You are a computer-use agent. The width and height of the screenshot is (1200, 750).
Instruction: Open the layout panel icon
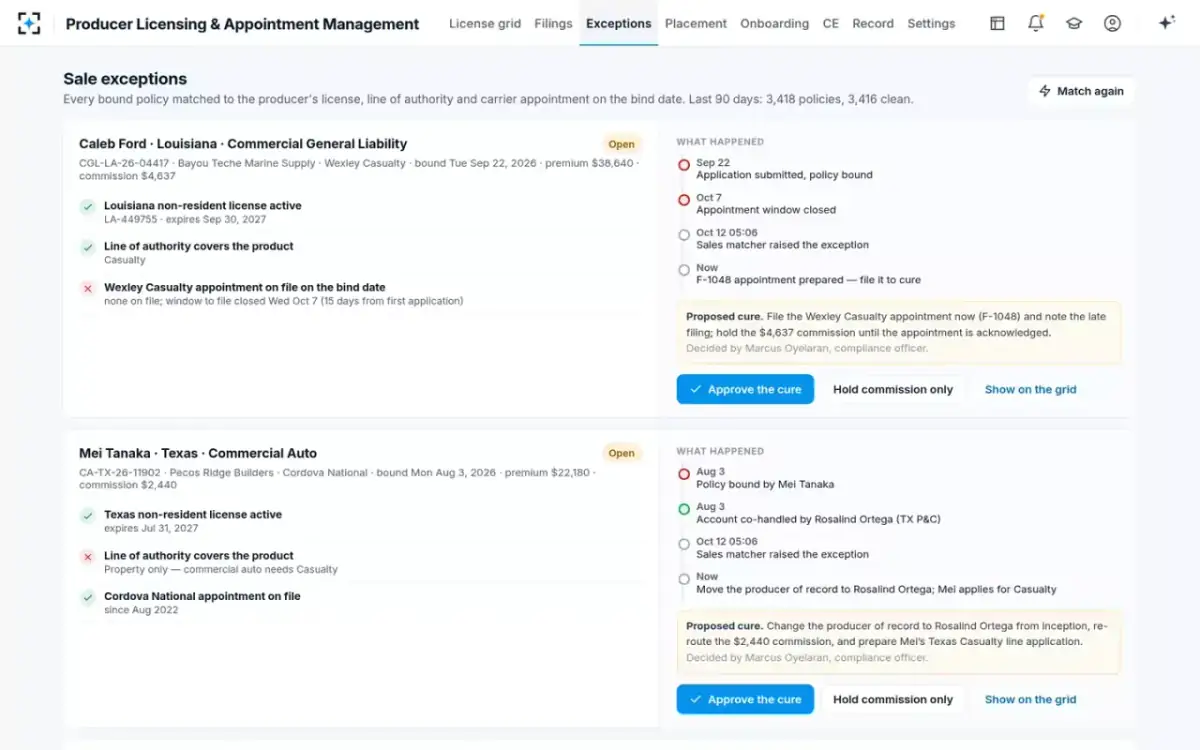997,23
